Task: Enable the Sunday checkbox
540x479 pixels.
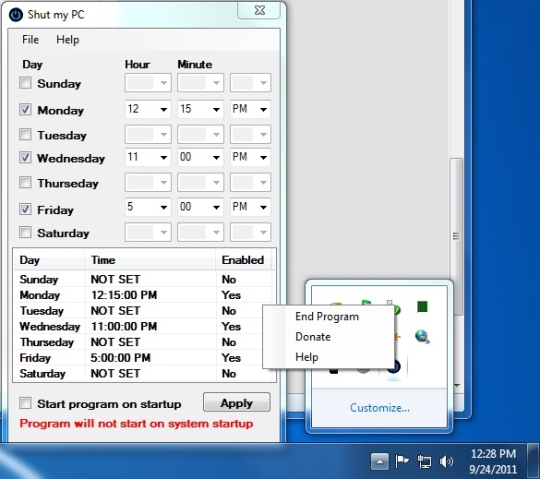Action: 25,83
